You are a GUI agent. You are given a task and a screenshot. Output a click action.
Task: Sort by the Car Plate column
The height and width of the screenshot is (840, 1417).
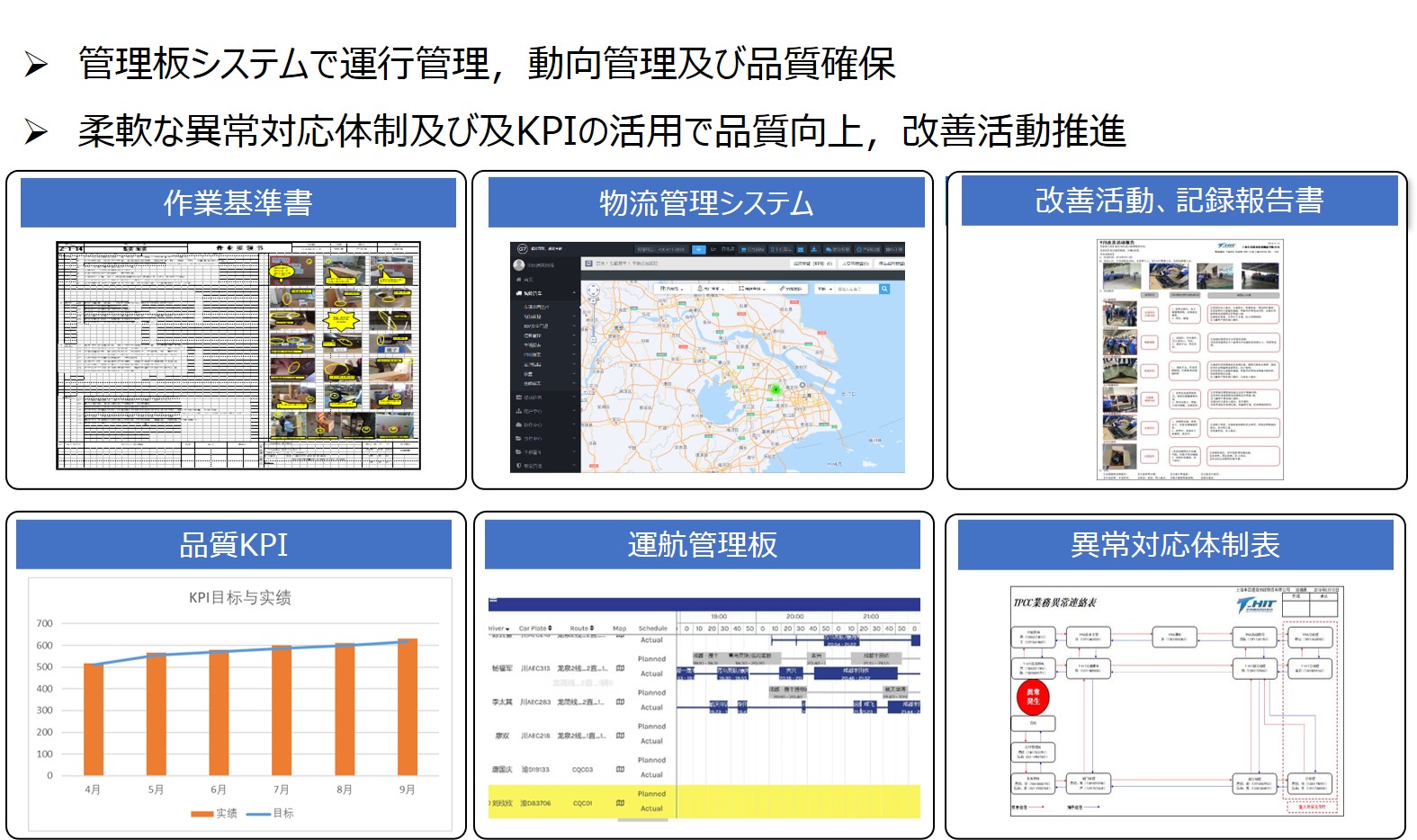(550, 629)
